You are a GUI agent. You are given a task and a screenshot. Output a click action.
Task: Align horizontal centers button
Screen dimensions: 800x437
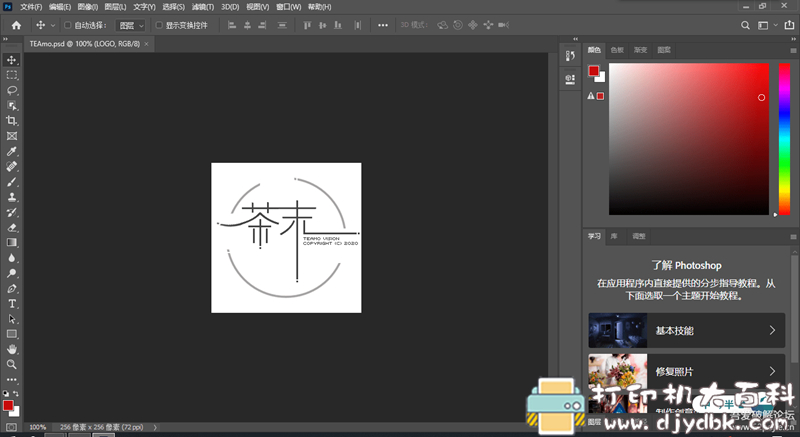[x=247, y=25]
